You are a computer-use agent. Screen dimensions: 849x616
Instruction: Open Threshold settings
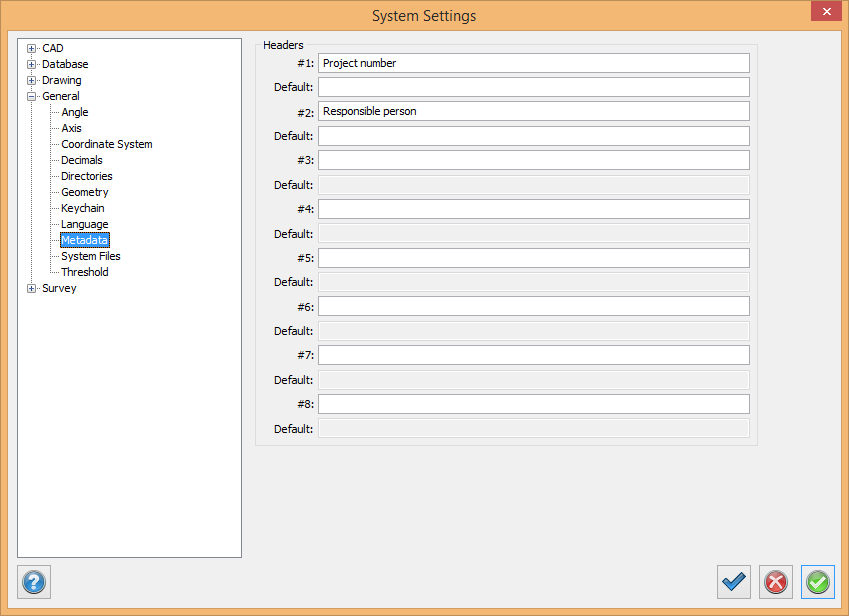[84, 272]
